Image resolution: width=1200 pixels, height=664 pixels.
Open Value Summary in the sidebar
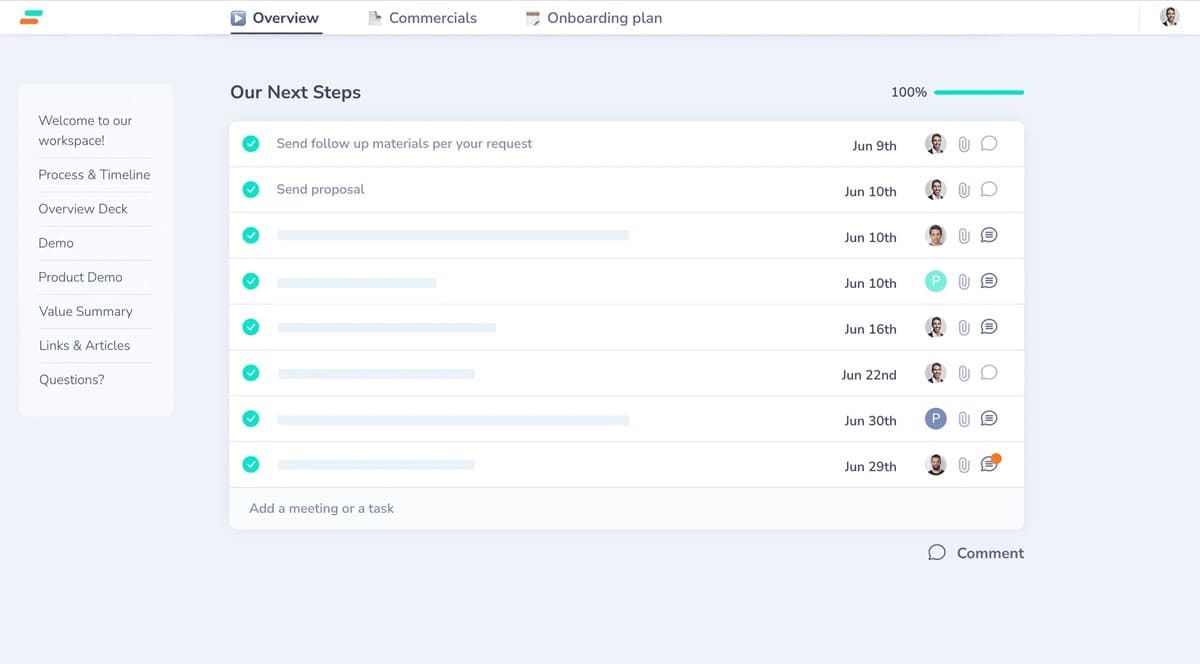pos(85,311)
